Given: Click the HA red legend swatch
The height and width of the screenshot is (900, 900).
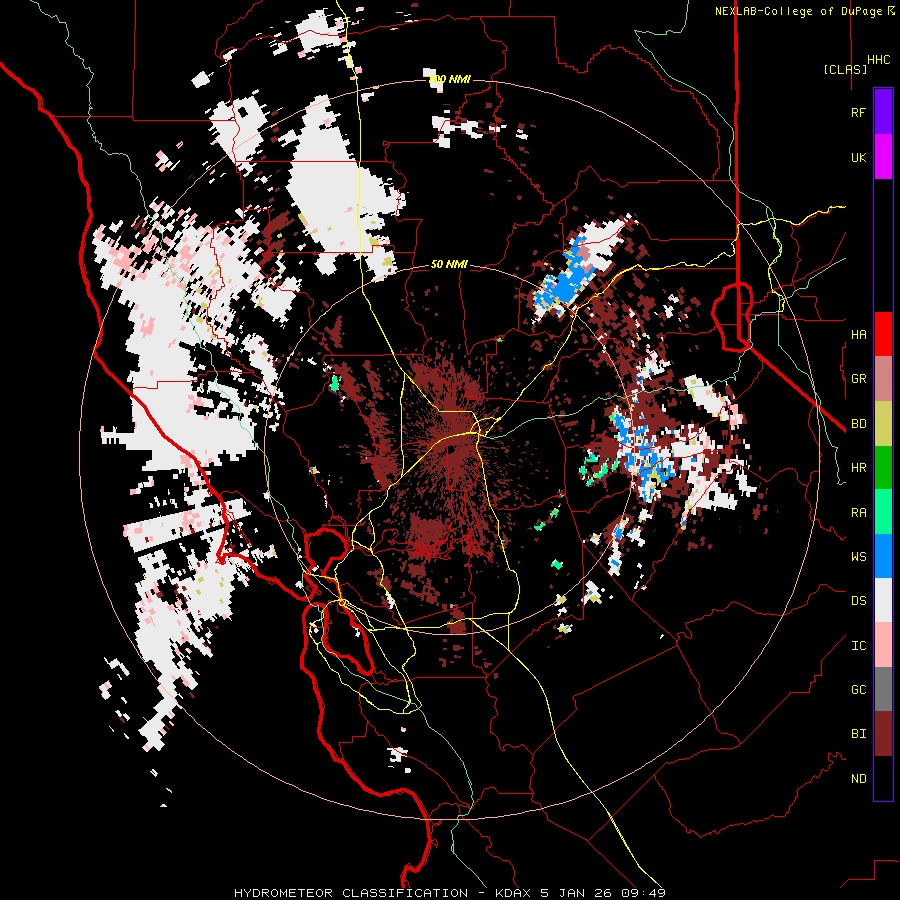Looking at the screenshot, I should [883, 334].
